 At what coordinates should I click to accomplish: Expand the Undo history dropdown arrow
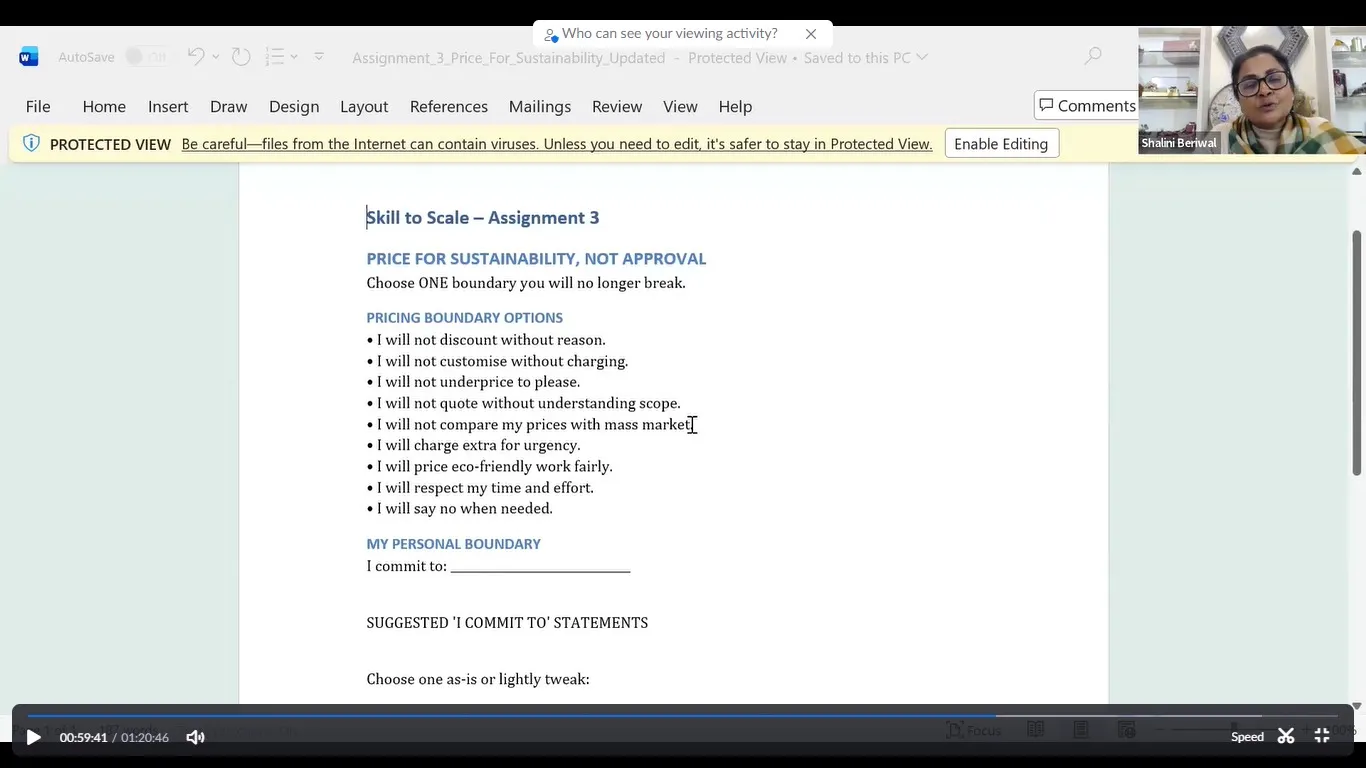point(216,57)
